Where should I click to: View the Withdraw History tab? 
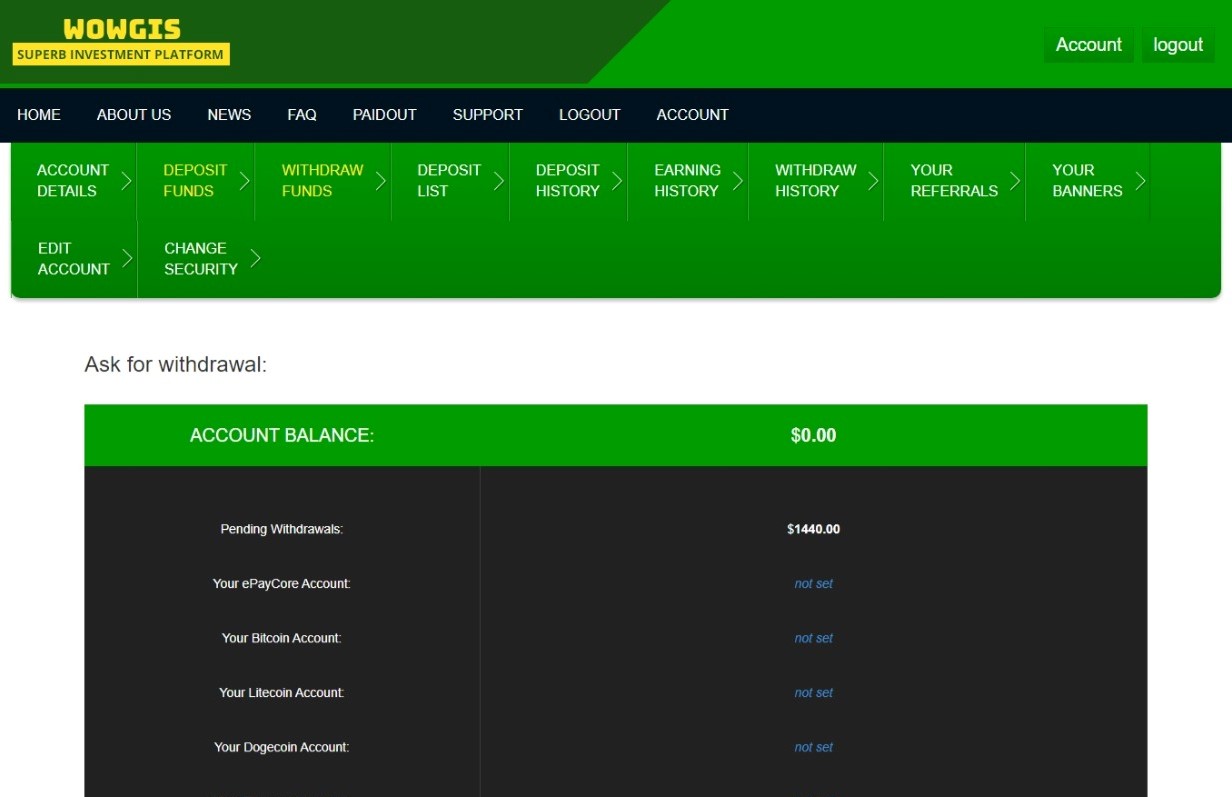click(x=815, y=181)
